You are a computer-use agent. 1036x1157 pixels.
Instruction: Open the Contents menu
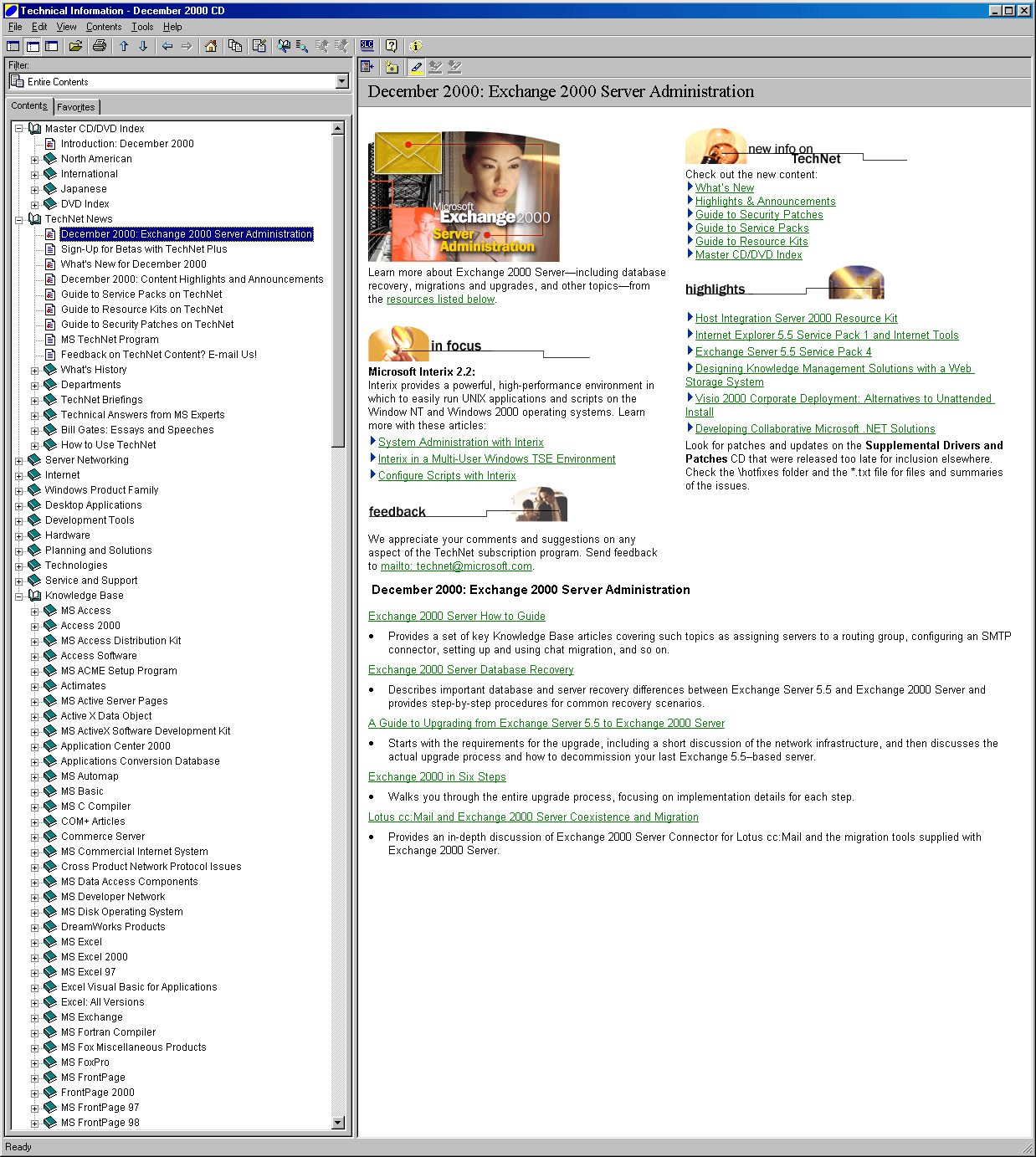pos(104,27)
